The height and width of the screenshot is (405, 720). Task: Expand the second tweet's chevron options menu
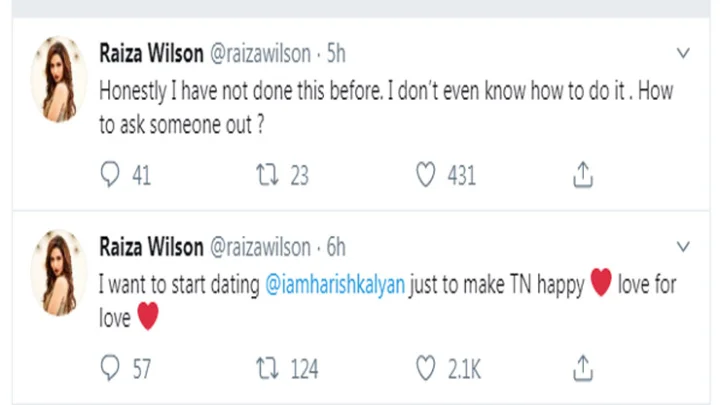[x=683, y=246]
